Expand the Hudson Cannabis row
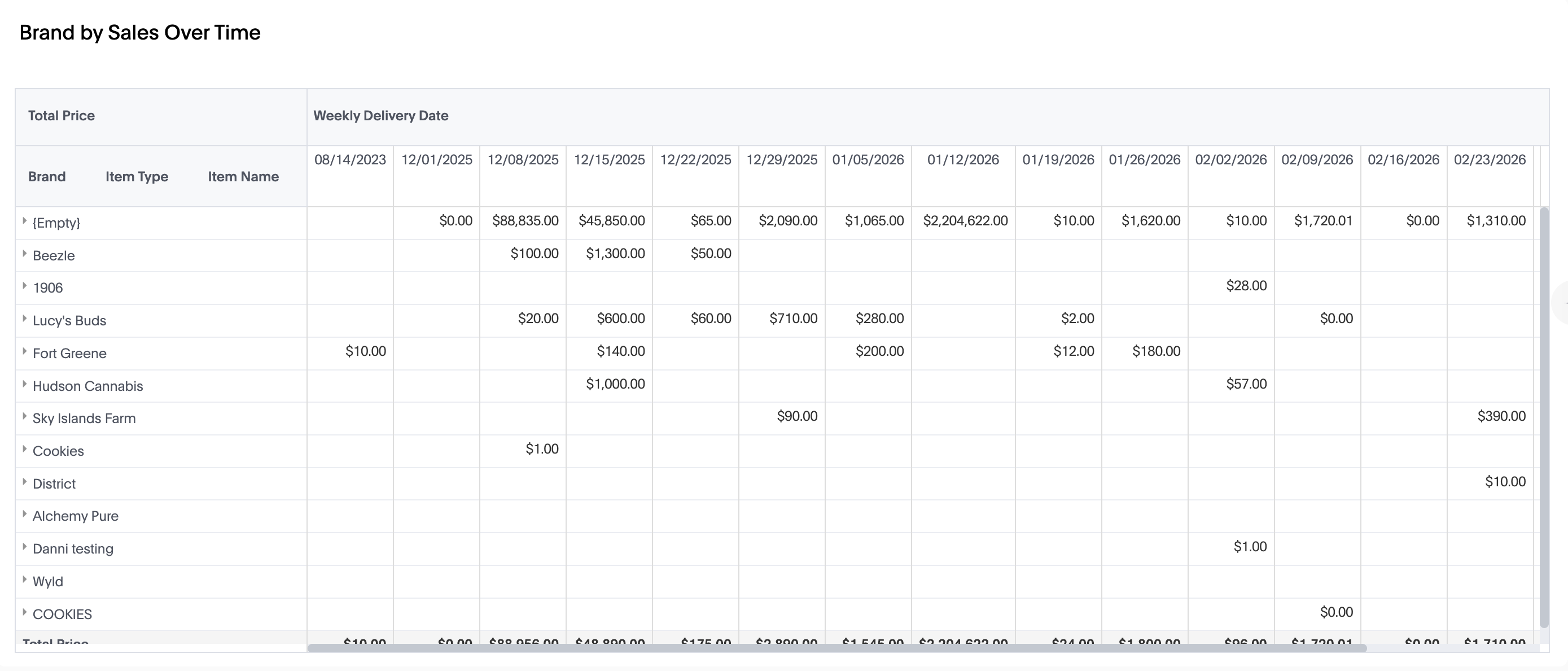 pyautogui.click(x=24, y=384)
